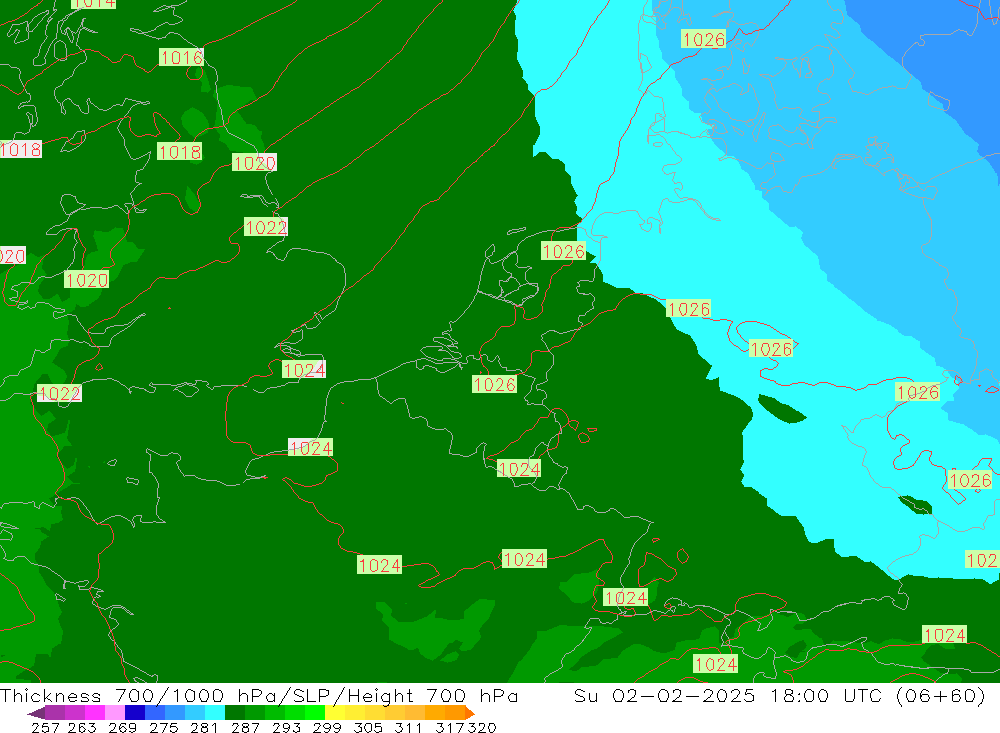
Task: Choose the bright yellow legend swatch
Action: click(x=335, y=713)
